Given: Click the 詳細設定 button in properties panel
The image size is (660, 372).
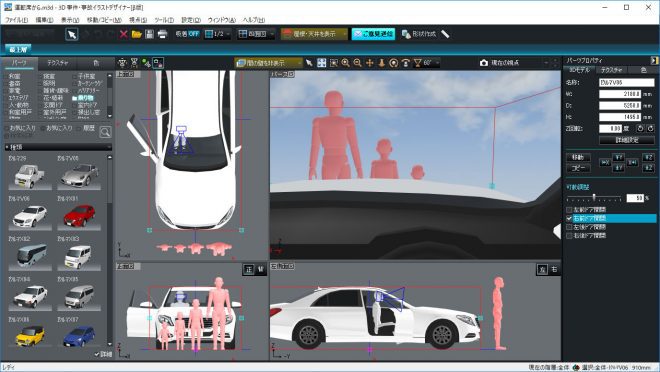Looking at the screenshot, I should point(627,140).
